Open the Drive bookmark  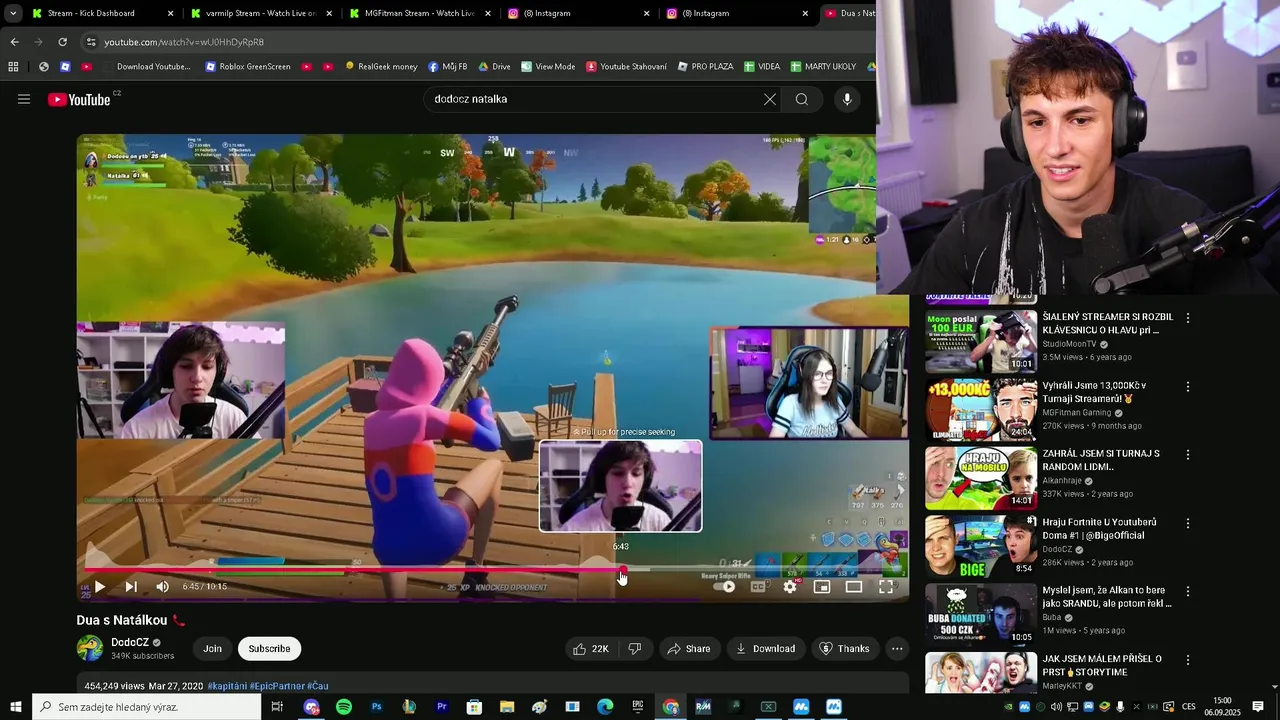495,67
